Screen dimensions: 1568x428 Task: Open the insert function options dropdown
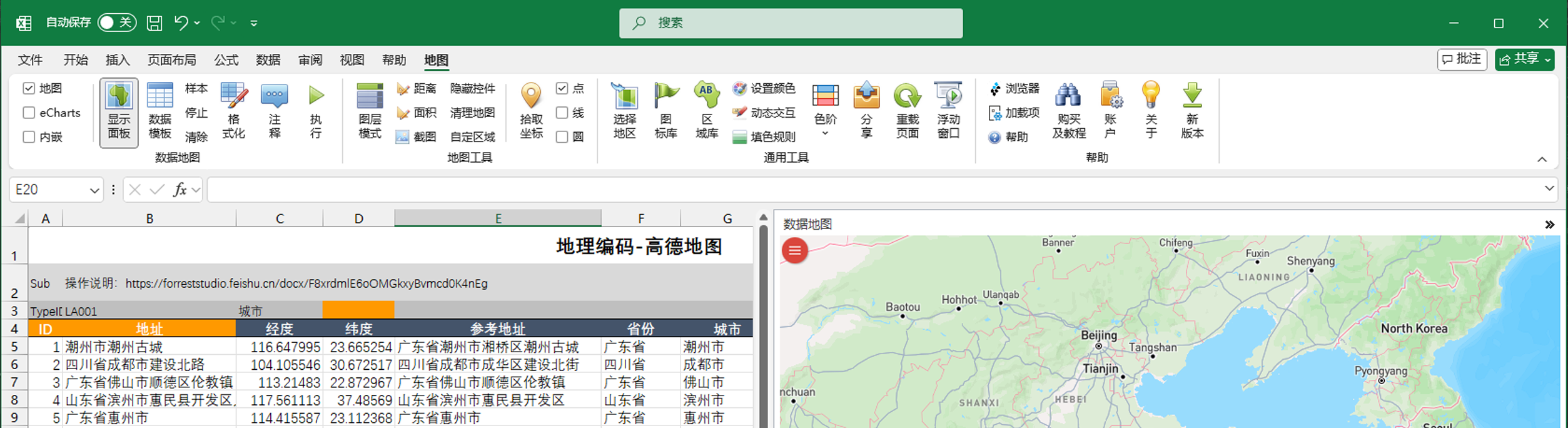tap(196, 190)
